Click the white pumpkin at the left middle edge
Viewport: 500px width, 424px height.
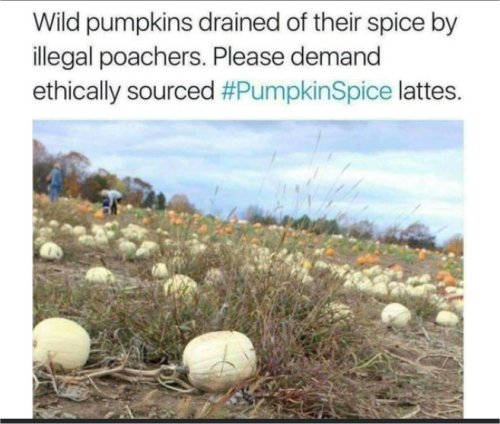point(51,251)
